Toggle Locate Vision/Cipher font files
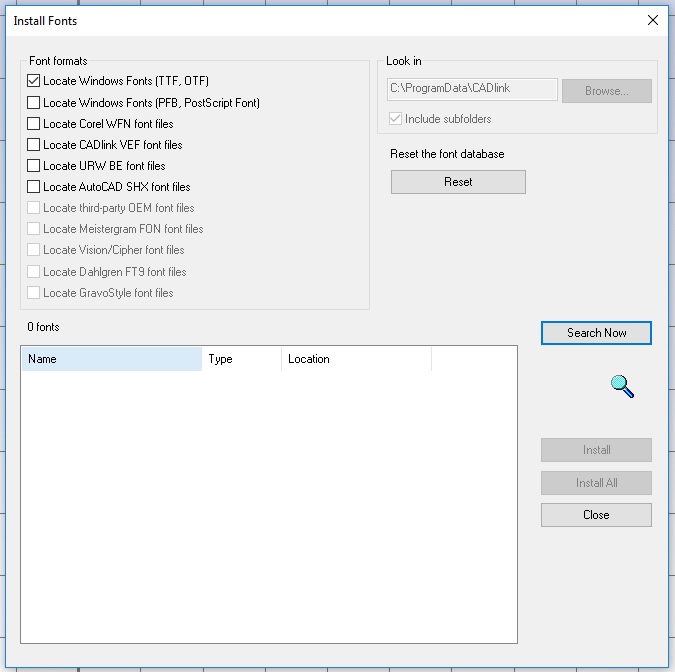The height and width of the screenshot is (672, 675). tap(33, 250)
